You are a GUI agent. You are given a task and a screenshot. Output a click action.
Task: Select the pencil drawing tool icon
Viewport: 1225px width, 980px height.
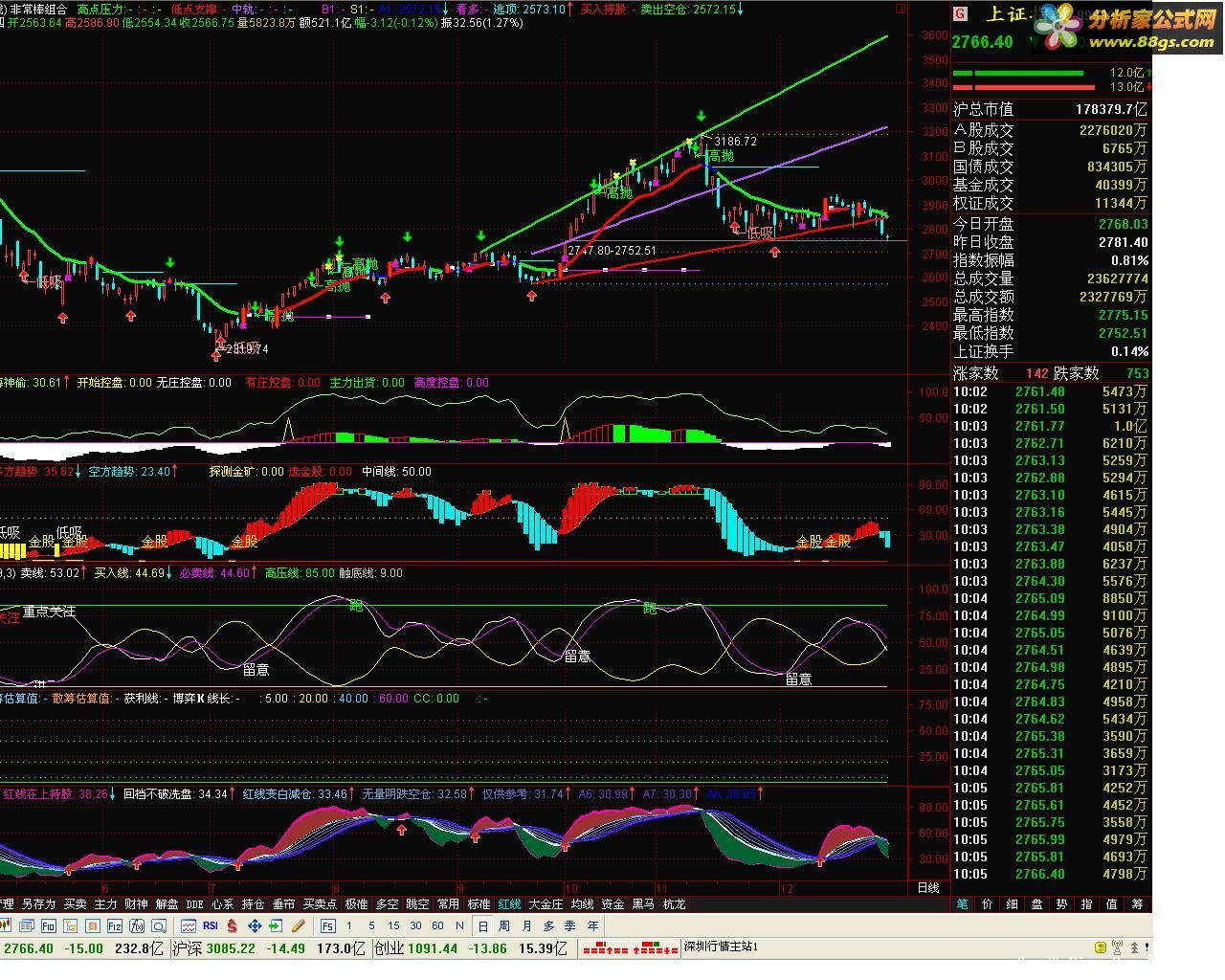tap(299, 925)
